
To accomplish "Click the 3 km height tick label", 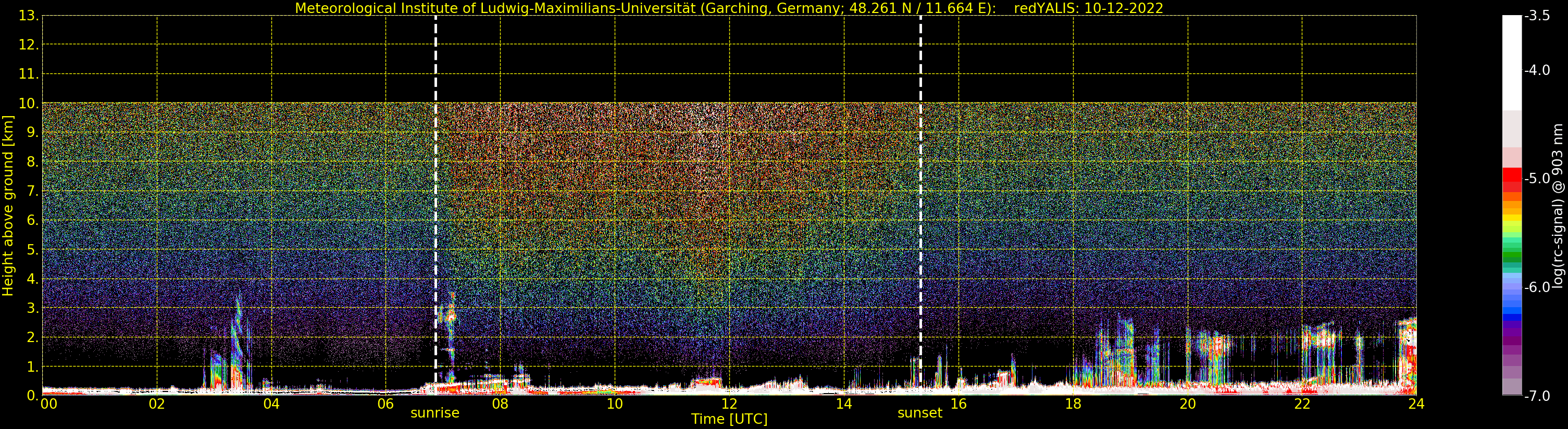I will (32, 308).
